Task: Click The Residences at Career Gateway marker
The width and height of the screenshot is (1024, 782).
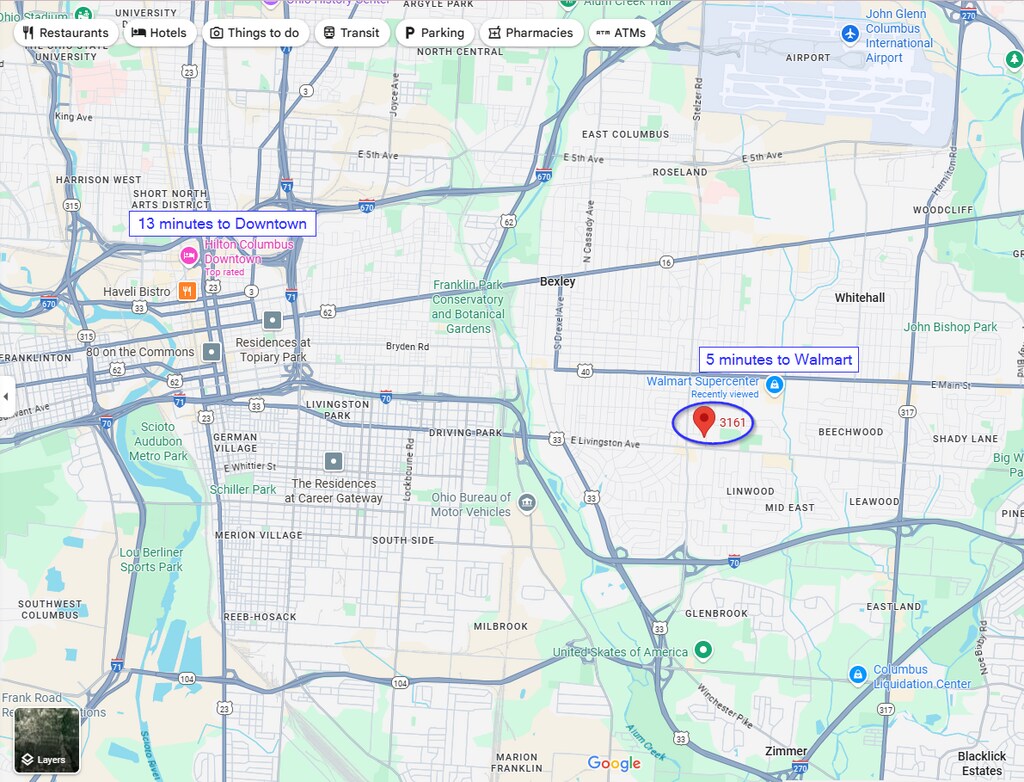Action: (x=334, y=461)
